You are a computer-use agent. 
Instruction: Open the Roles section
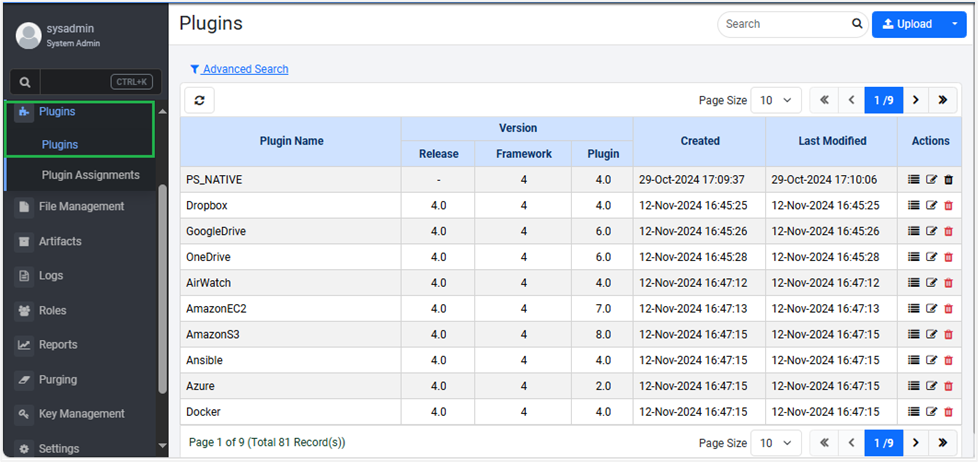pos(52,310)
